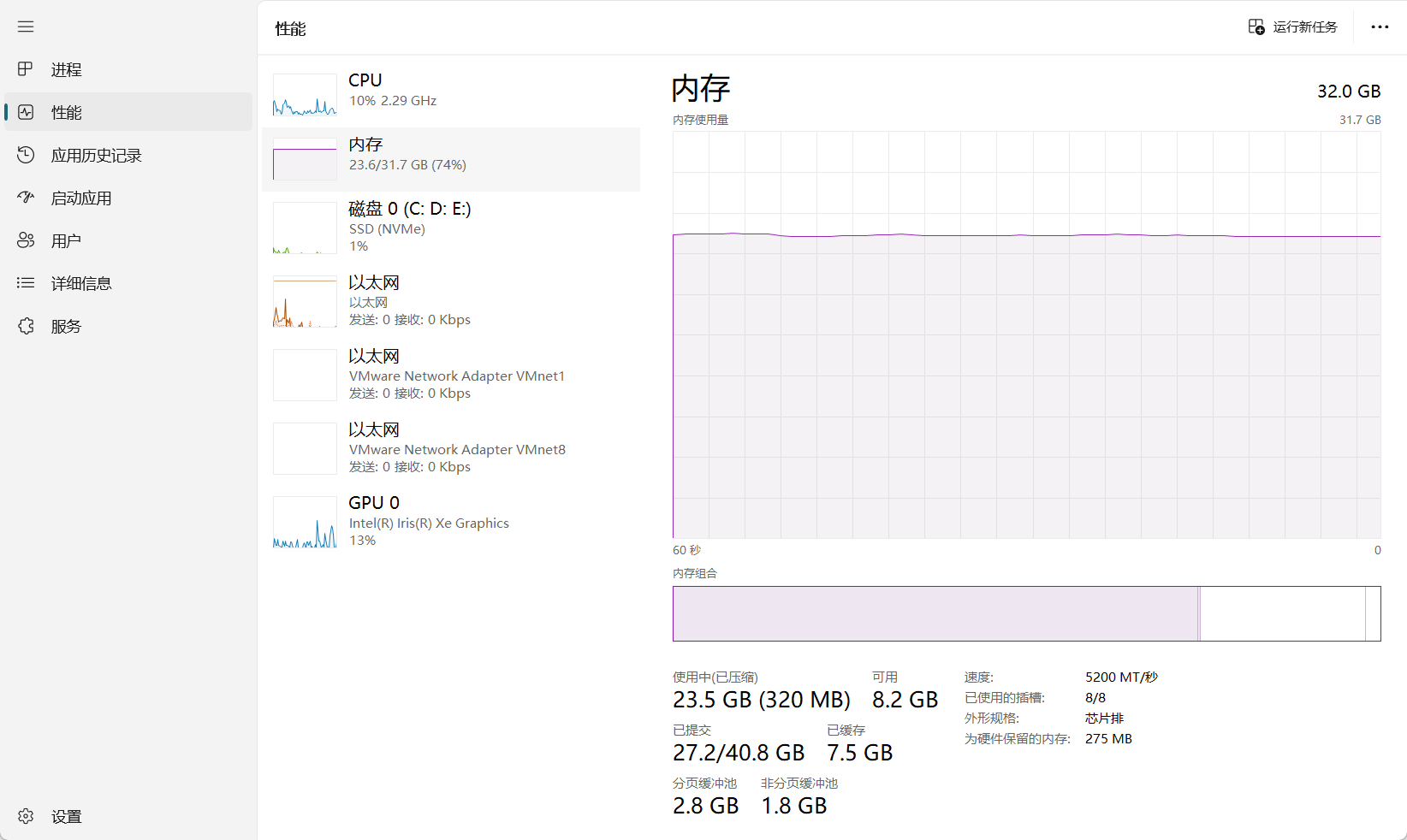Click the 详细信息 details list icon

click(26, 283)
